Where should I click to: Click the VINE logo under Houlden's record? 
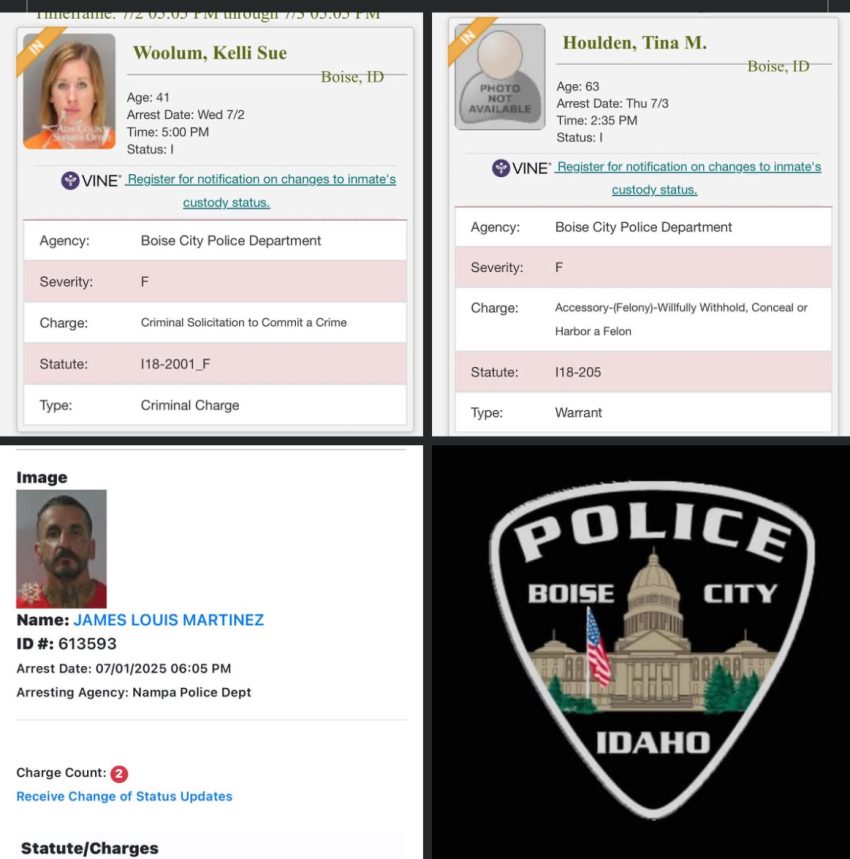pos(521,168)
